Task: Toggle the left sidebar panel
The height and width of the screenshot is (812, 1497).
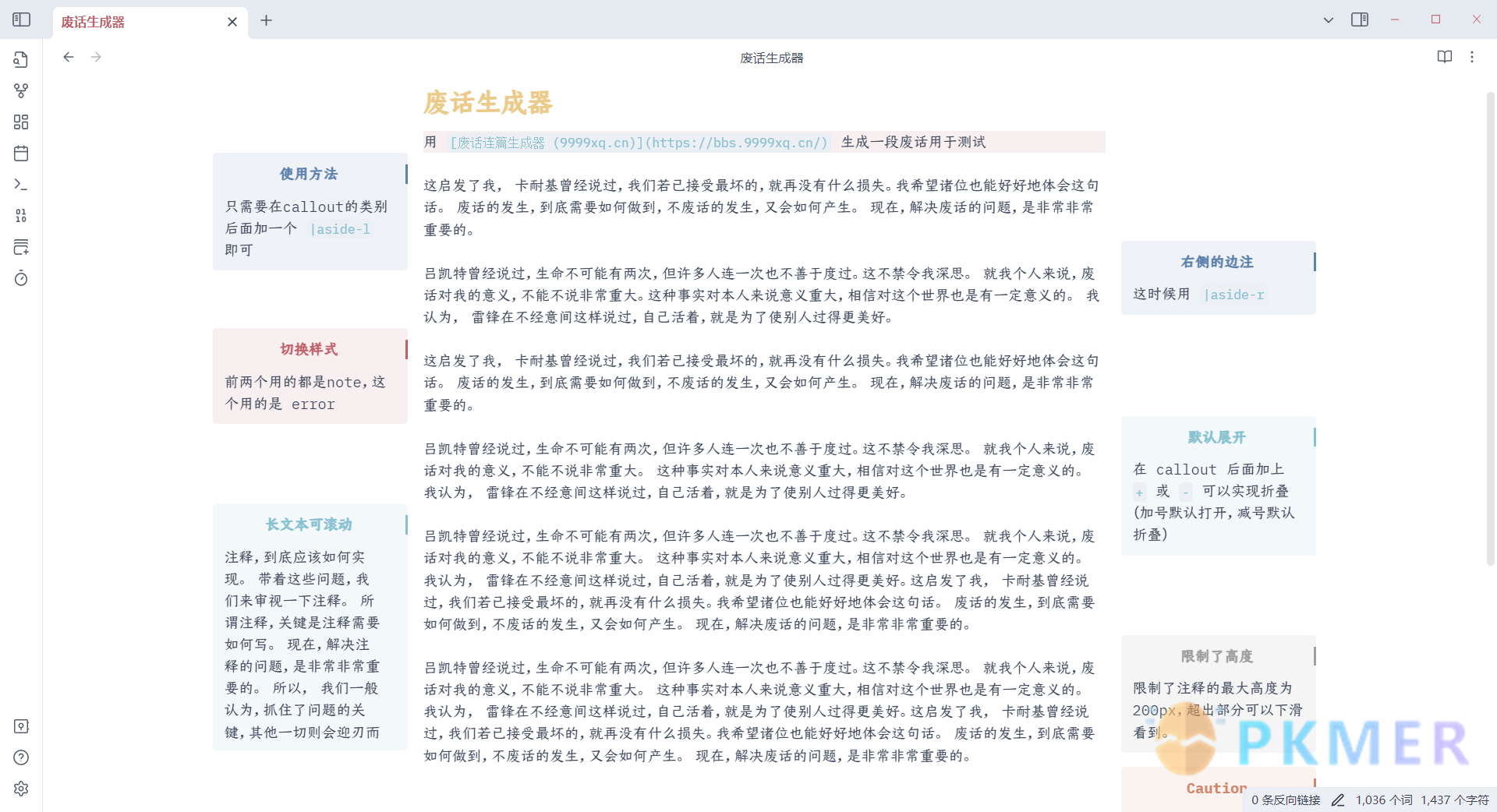Action: tap(22, 19)
